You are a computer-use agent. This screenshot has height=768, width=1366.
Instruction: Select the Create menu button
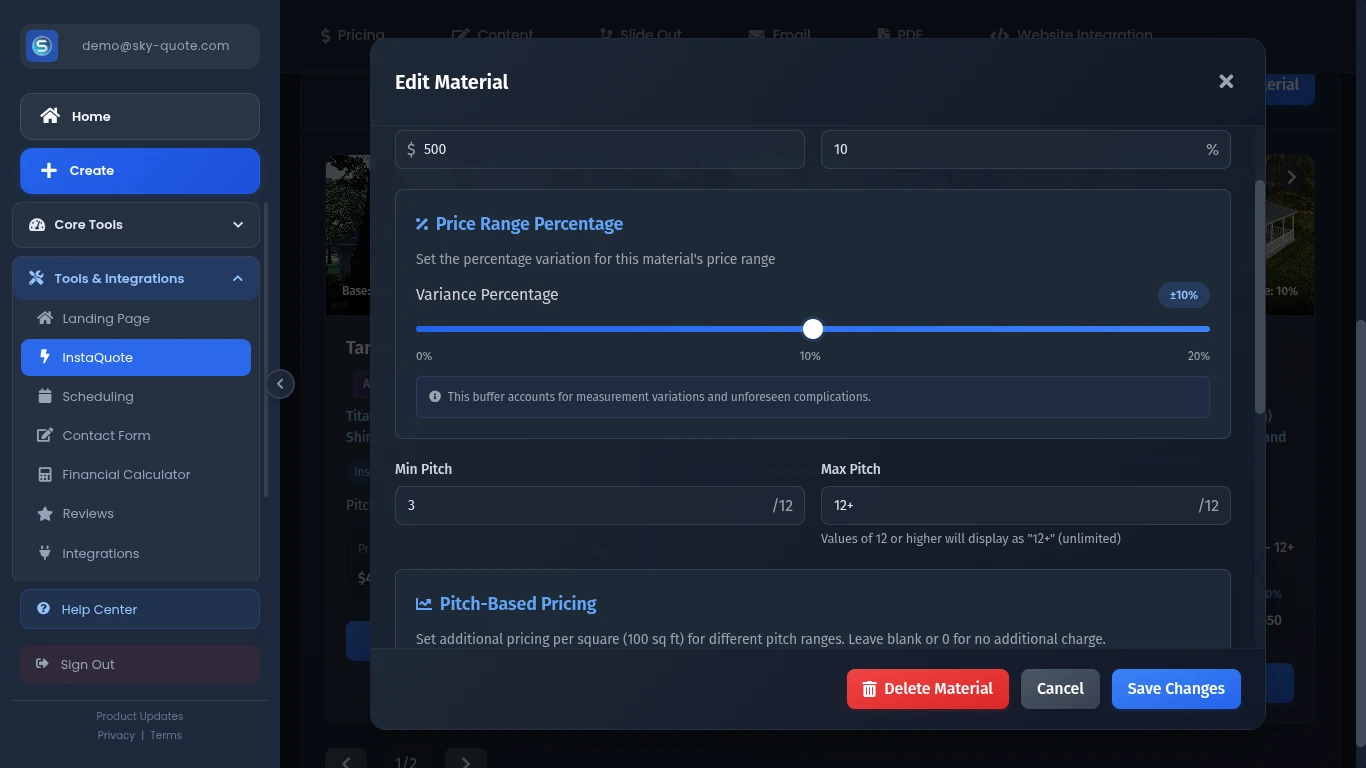pyautogui.click(x=140, y=170)
